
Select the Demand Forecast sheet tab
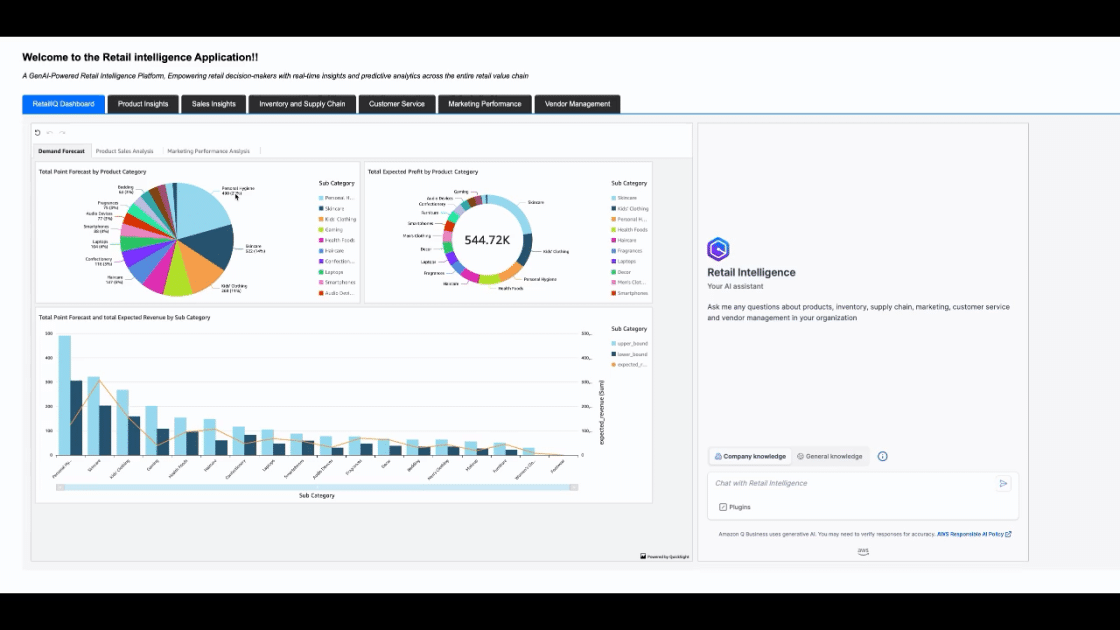pos(61,151)
